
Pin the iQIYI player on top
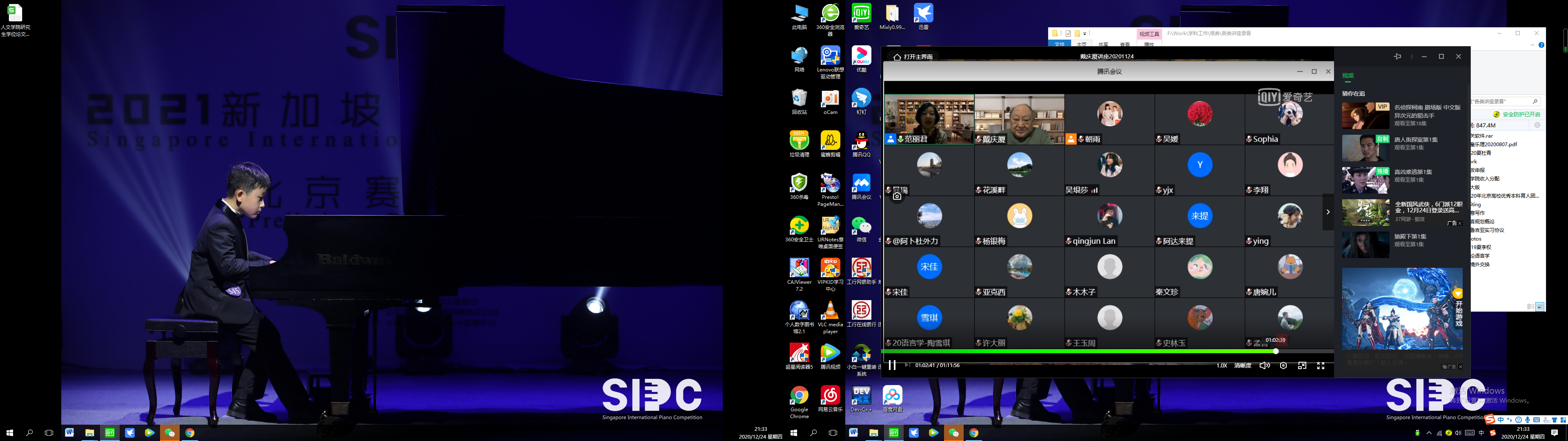tap(1398, 56)
